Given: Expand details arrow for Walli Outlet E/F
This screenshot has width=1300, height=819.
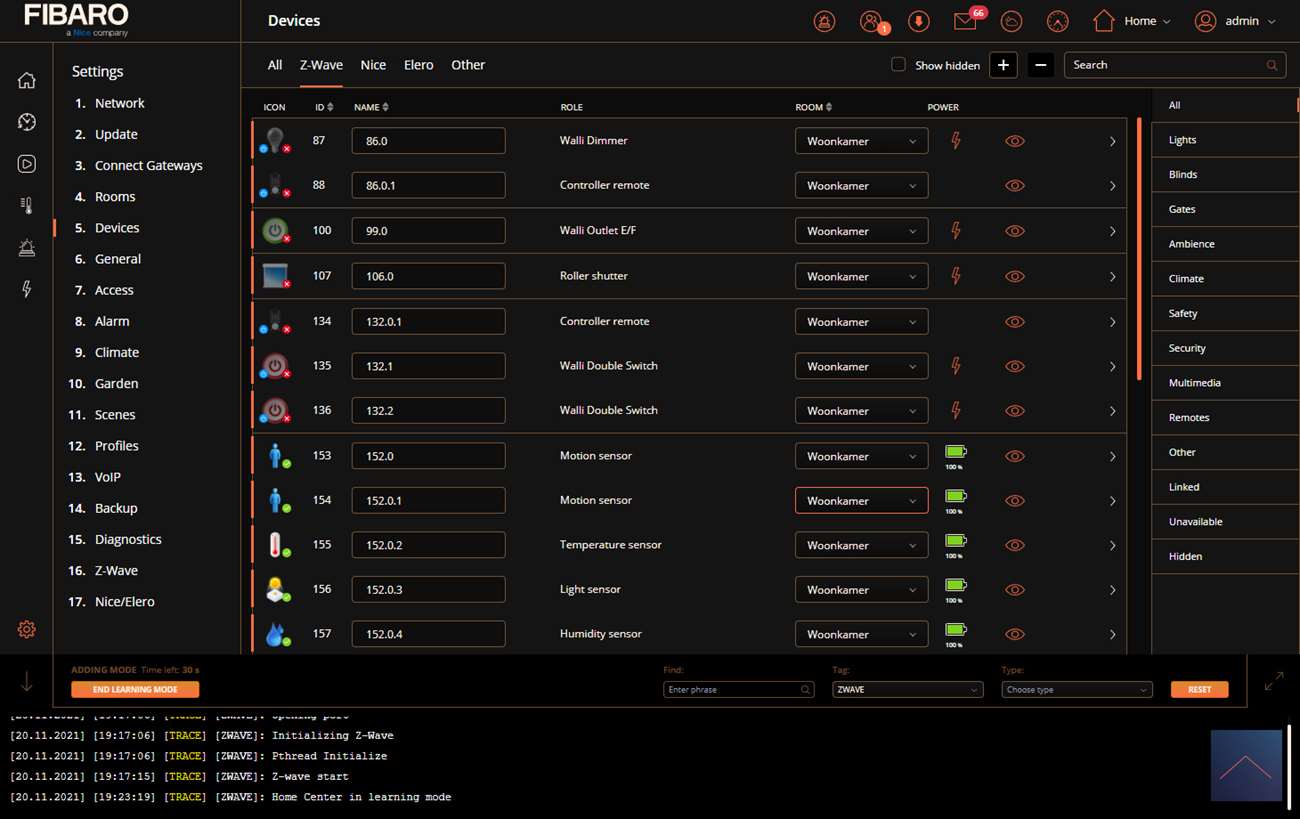Looking at the screenshot, I should pos(1112,231).
